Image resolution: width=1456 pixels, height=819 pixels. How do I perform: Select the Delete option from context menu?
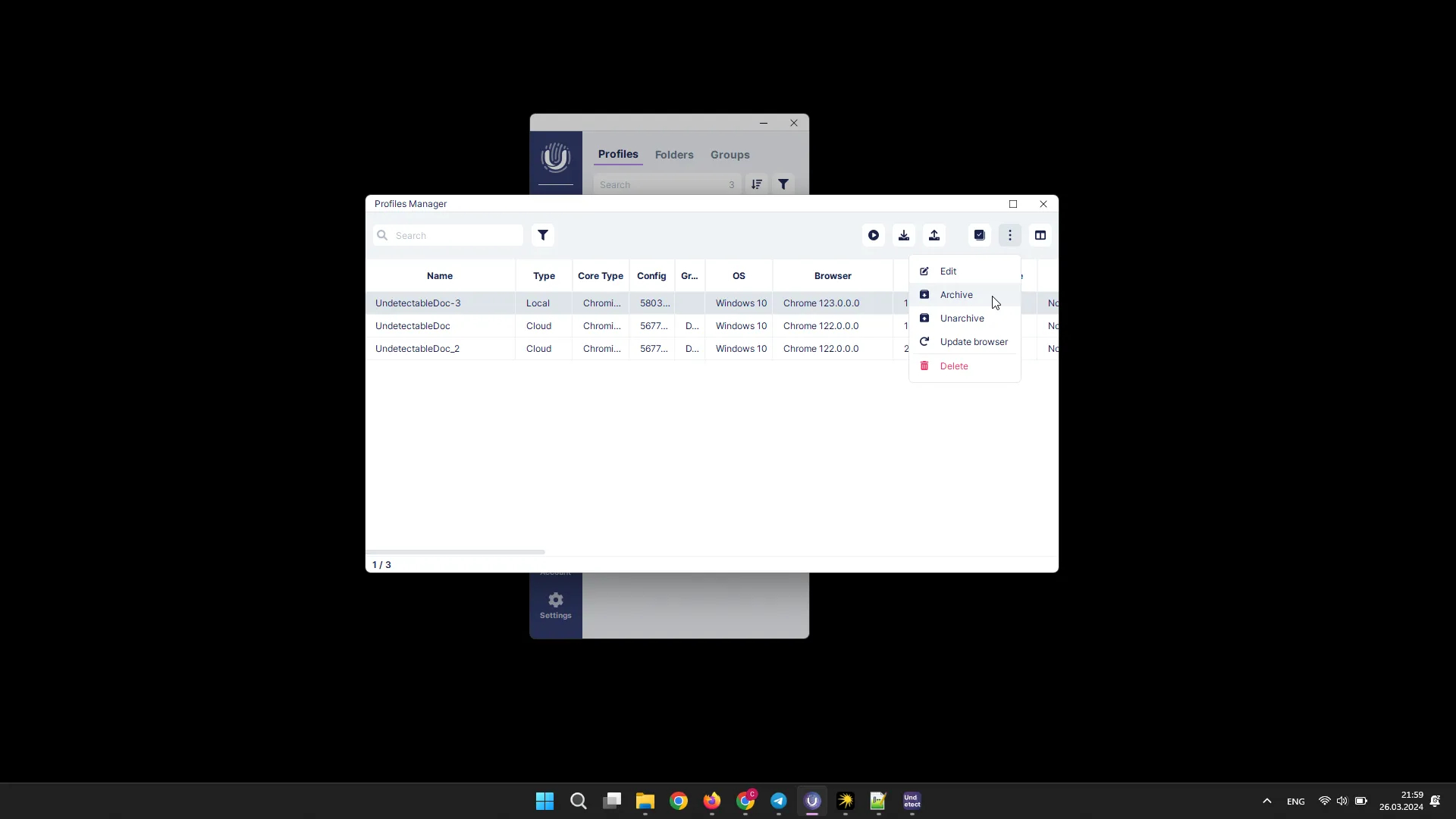point(954,366)
